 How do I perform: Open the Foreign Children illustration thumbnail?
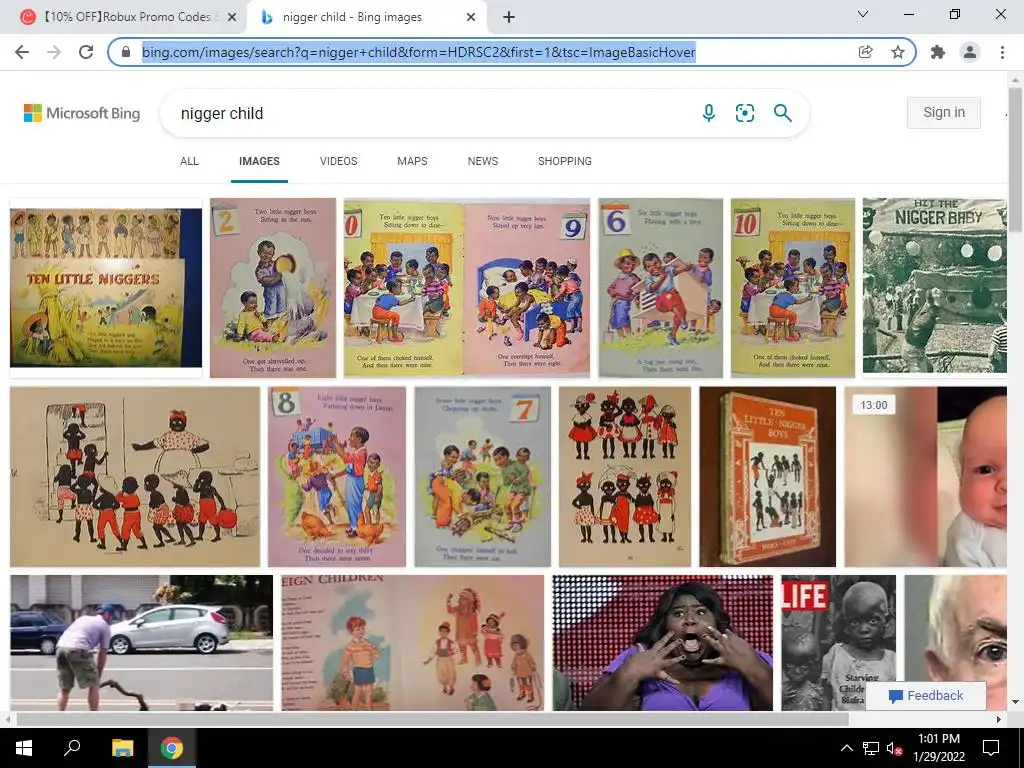[x=412, y=643]
